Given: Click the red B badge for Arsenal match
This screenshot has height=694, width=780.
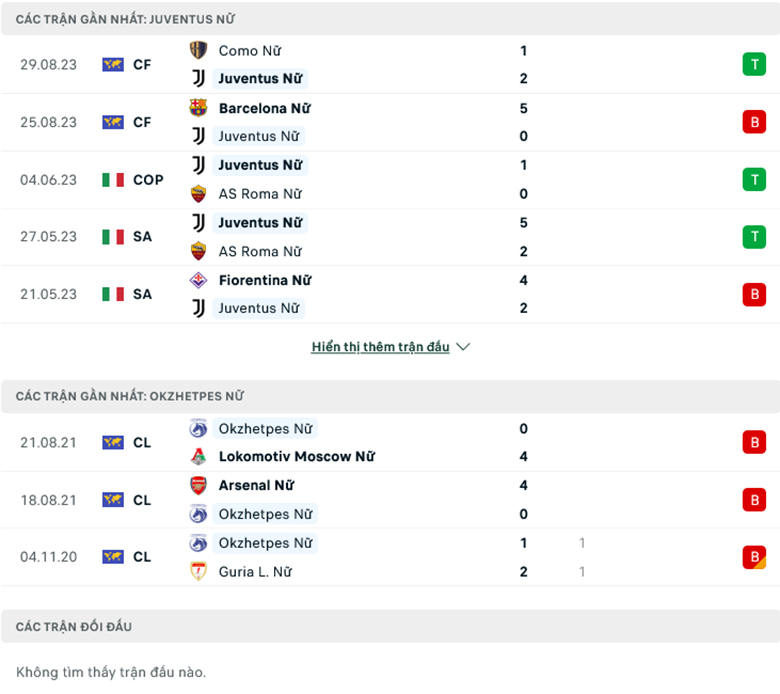Looking at the screenshot, I should click(753, 500).
